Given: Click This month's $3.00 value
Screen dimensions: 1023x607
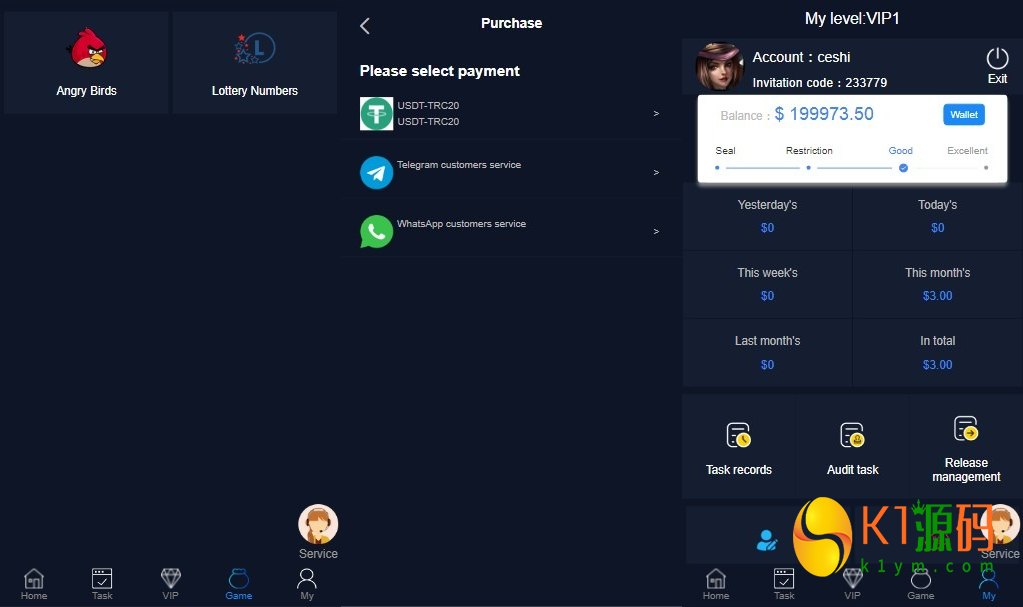Looking at the screenshot, I should (x=938, y=296).
